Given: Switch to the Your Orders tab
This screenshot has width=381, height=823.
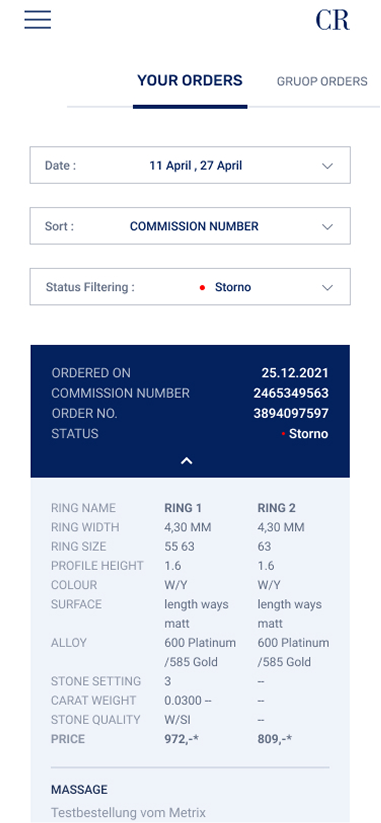Looking at the screenshot, I should coord(190,81).
